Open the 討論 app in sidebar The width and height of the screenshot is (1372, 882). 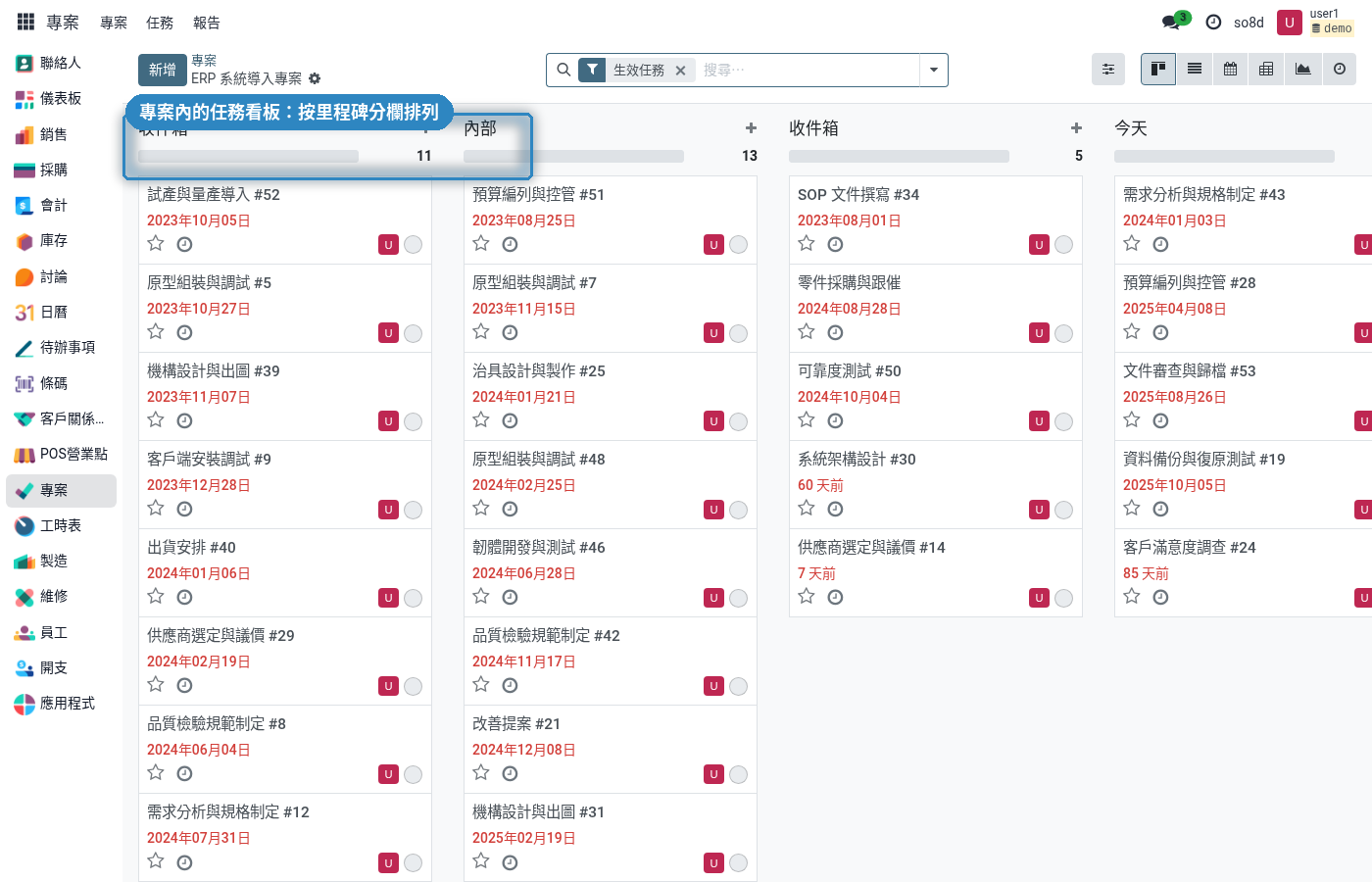coord(61,276)
